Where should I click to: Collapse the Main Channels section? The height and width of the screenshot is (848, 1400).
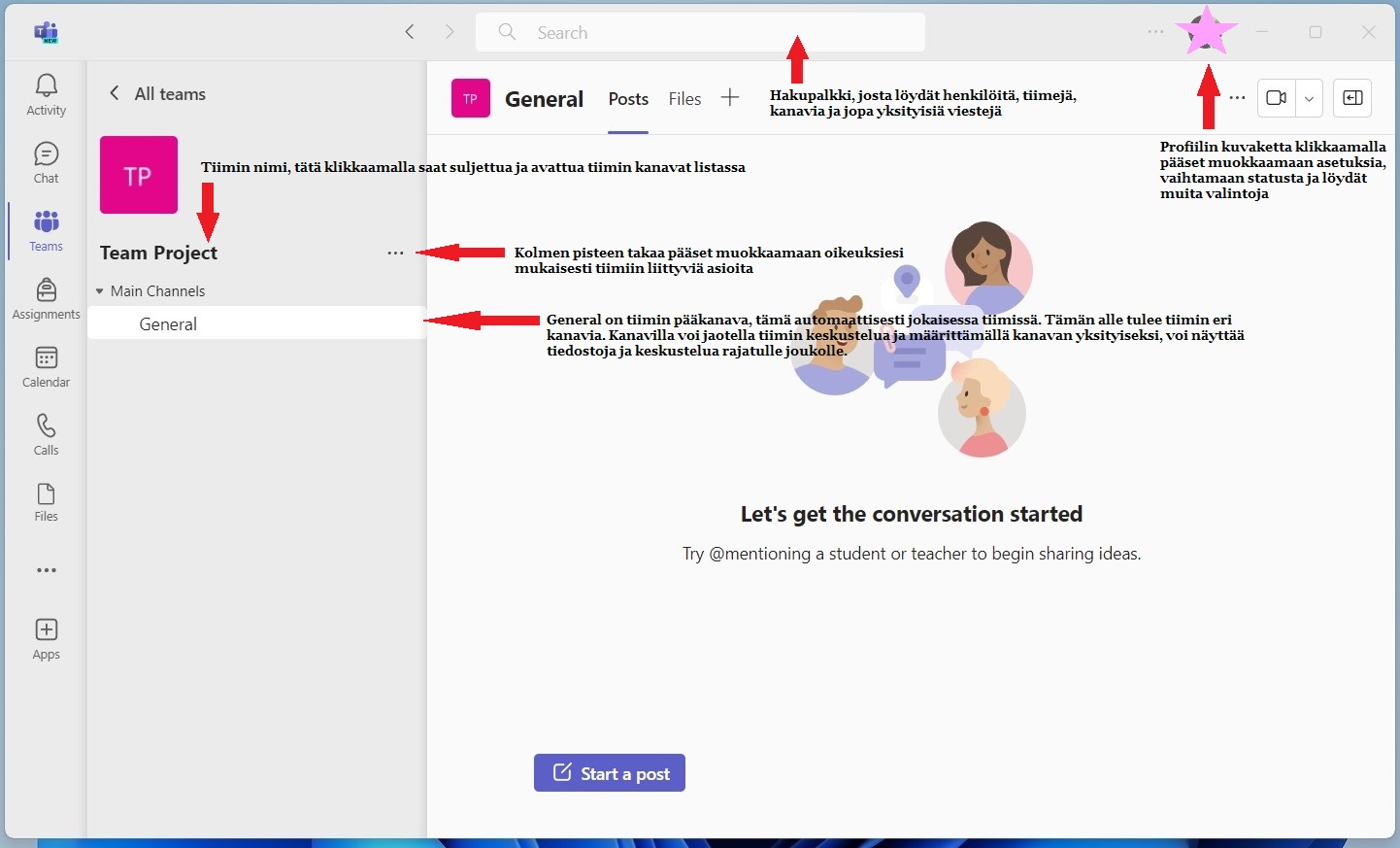[x=100, y=291]
